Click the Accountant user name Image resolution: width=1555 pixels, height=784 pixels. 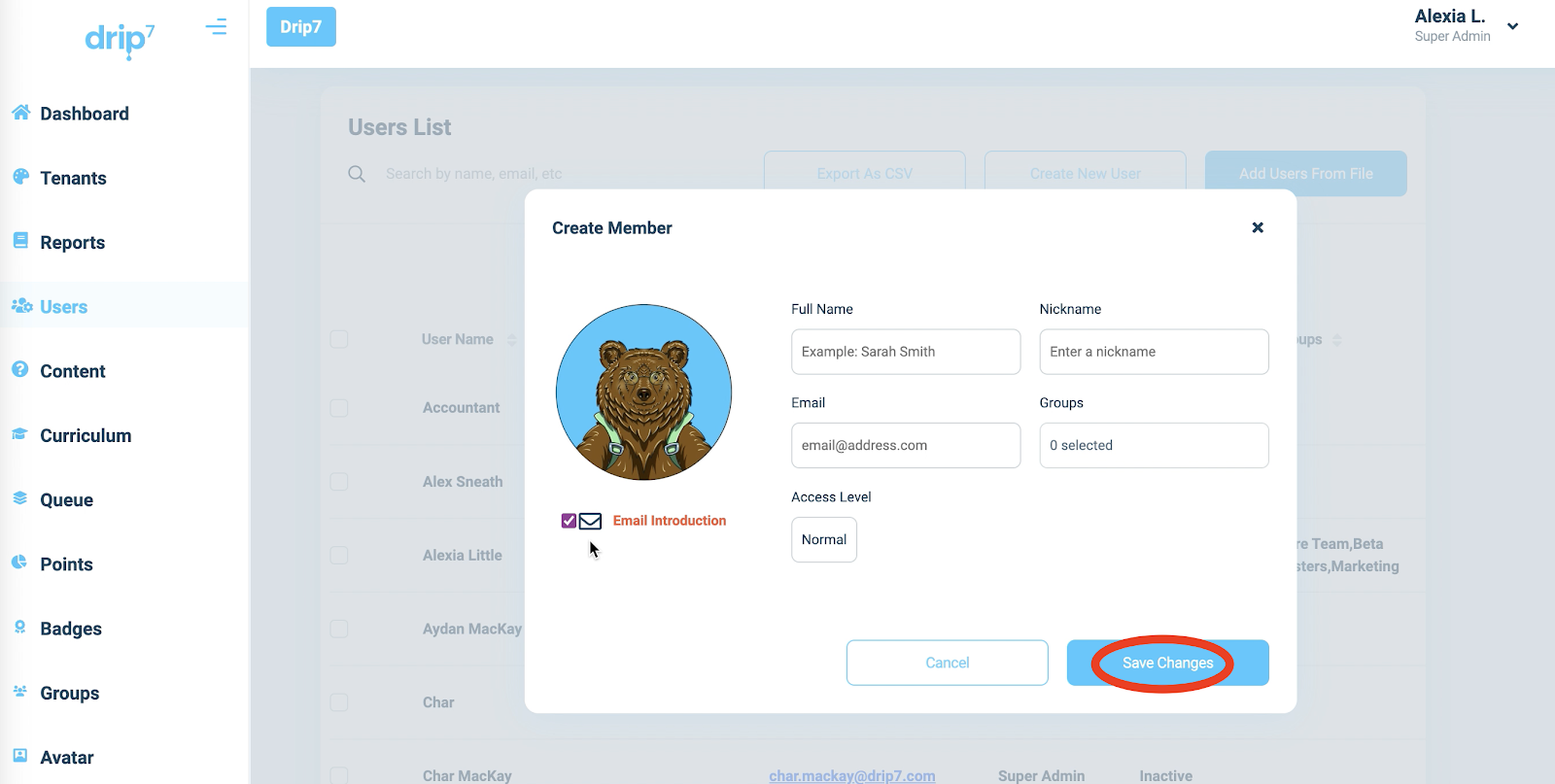tap(461, 408)
